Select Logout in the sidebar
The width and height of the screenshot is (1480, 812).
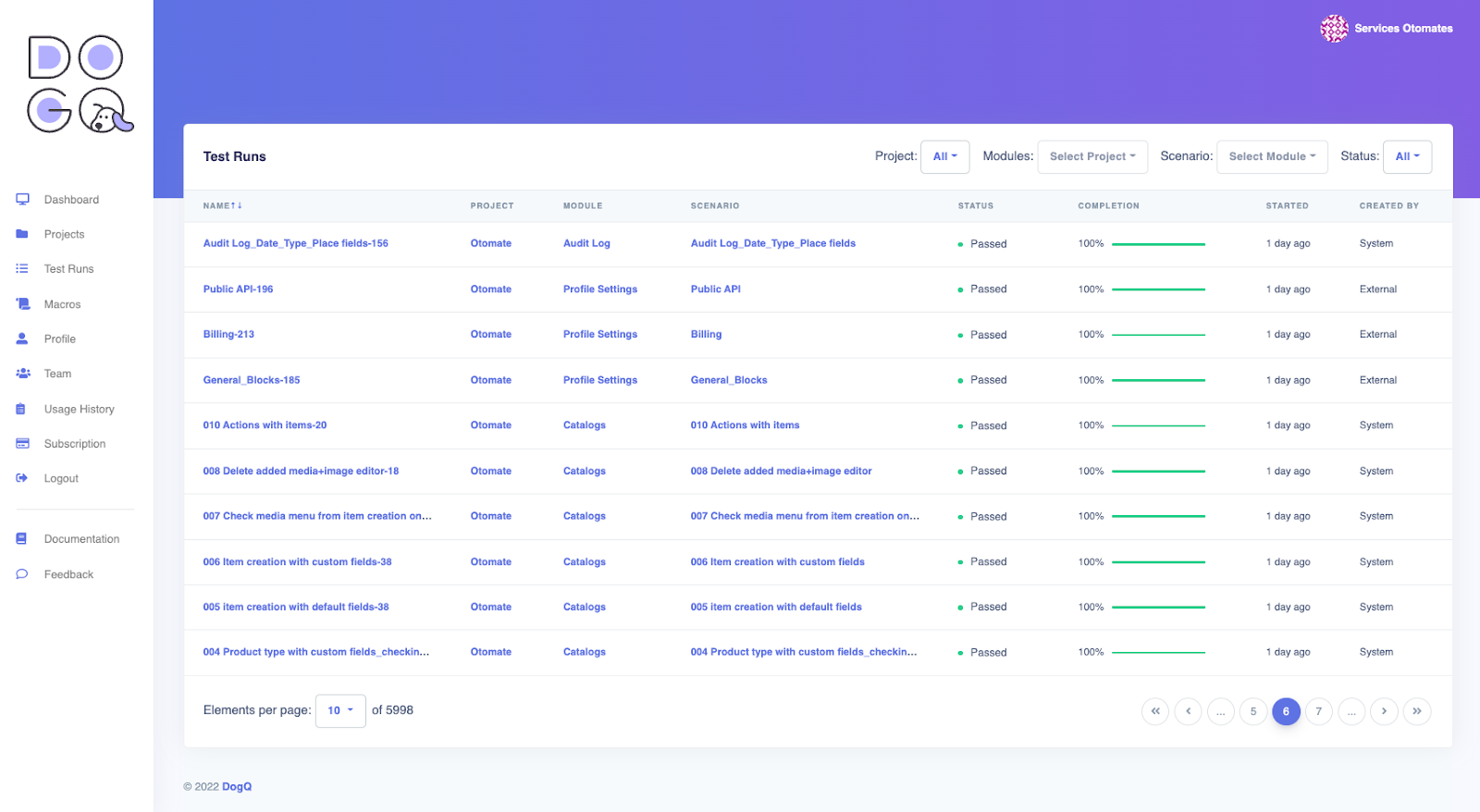point(61,478)
